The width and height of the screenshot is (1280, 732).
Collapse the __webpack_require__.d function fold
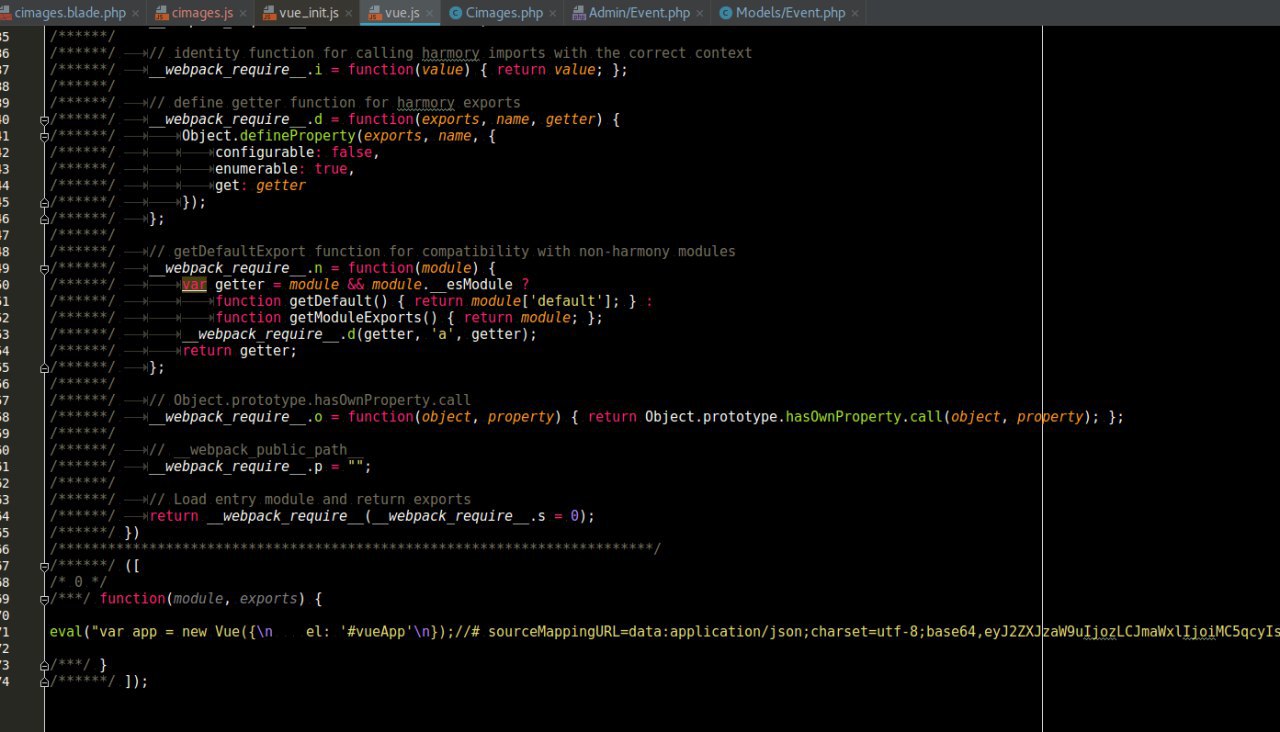click(x=44, y=119)
